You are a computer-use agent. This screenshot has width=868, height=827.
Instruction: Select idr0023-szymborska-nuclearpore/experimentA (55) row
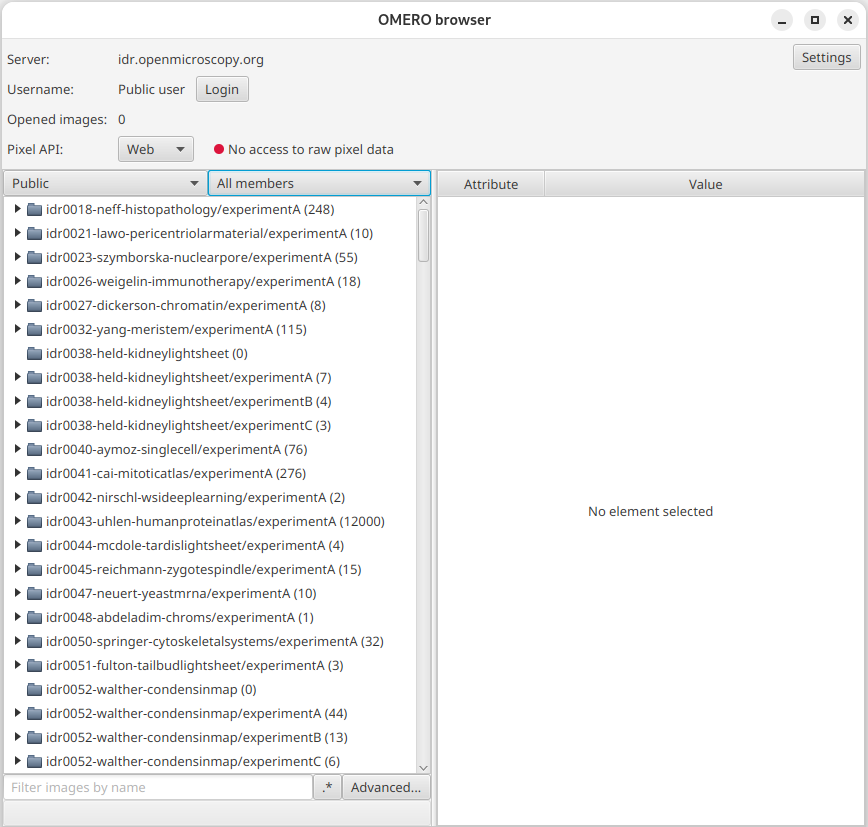210,257
